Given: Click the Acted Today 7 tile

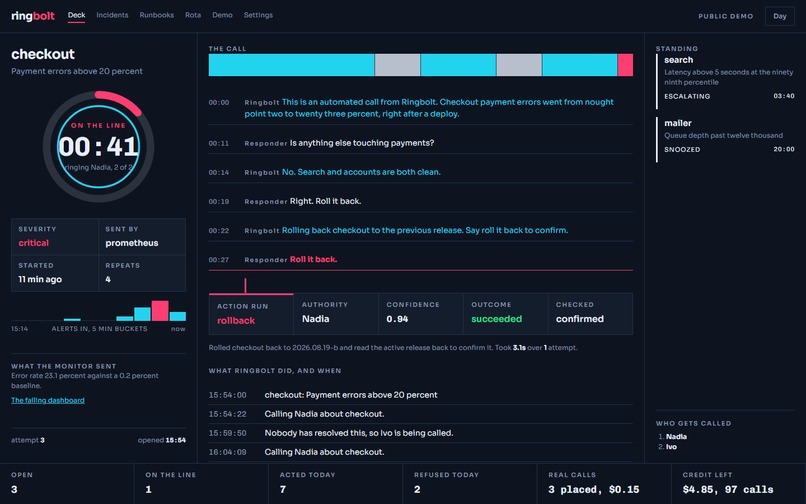Looking at the screenshot, I should point(335,484).
